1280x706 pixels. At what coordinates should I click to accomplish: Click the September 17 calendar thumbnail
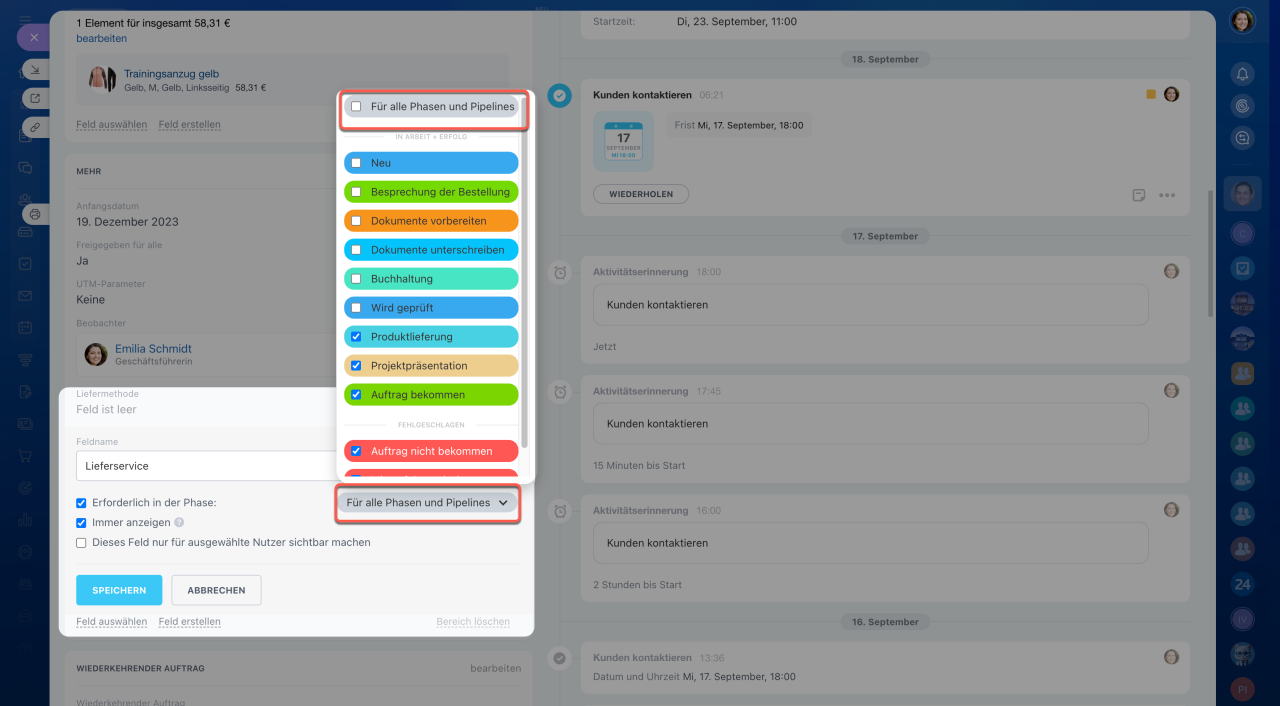coord(623,140)
